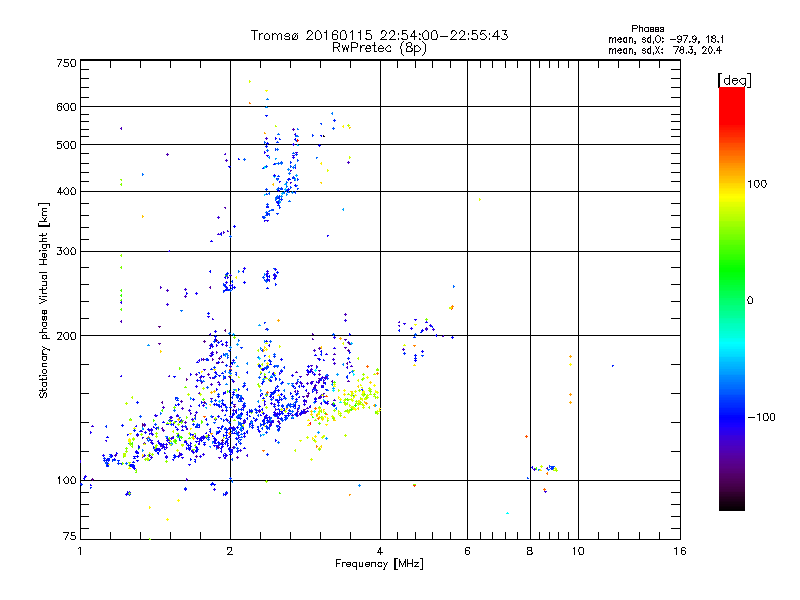Click the '600' height axis tick label
The height and width of the screenshot is (600, 800).
66,107
